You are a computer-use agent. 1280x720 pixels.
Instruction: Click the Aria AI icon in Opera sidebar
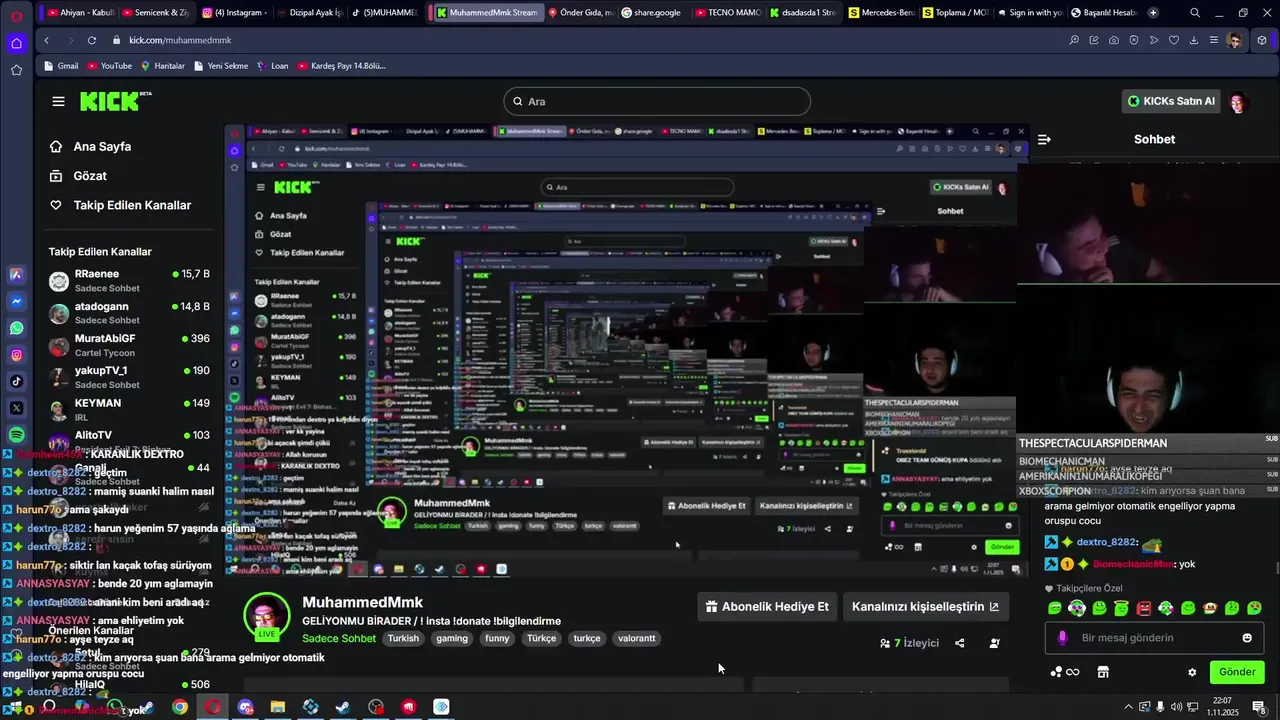pyautogui.click(x=17, y=274)
